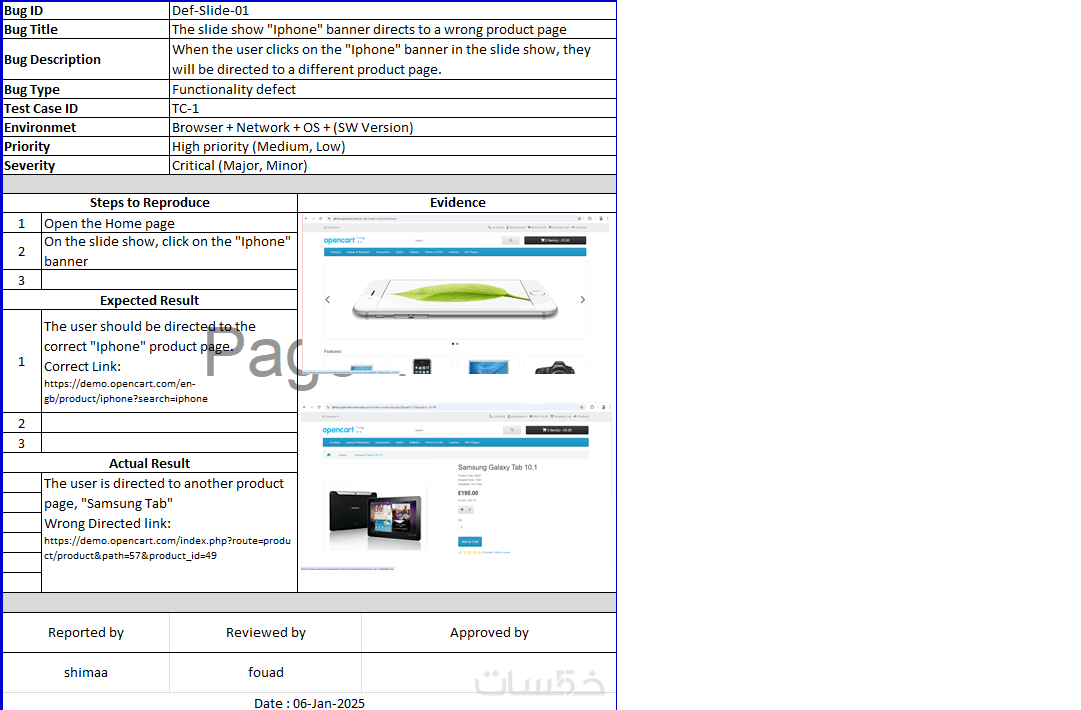1081x710 pixels.
Task: Click the "Date : 06-Jan-2025" cell
Action: [309, 703]
